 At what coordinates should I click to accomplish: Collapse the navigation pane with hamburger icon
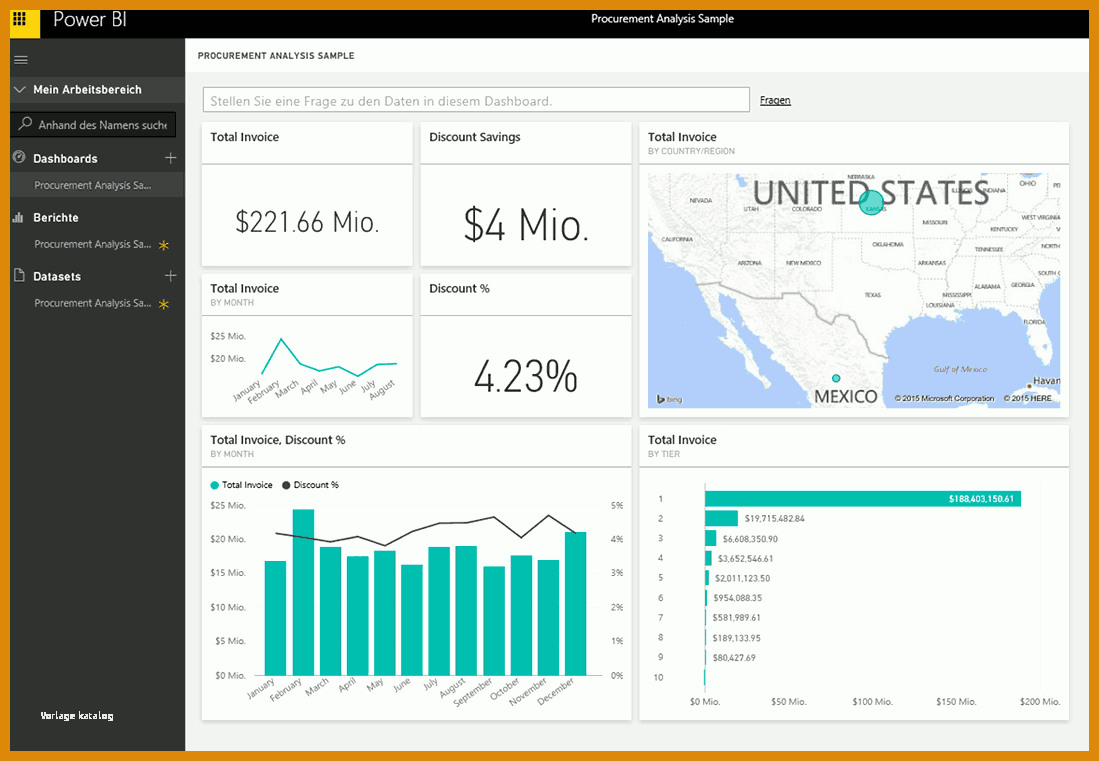click(20, 60)
